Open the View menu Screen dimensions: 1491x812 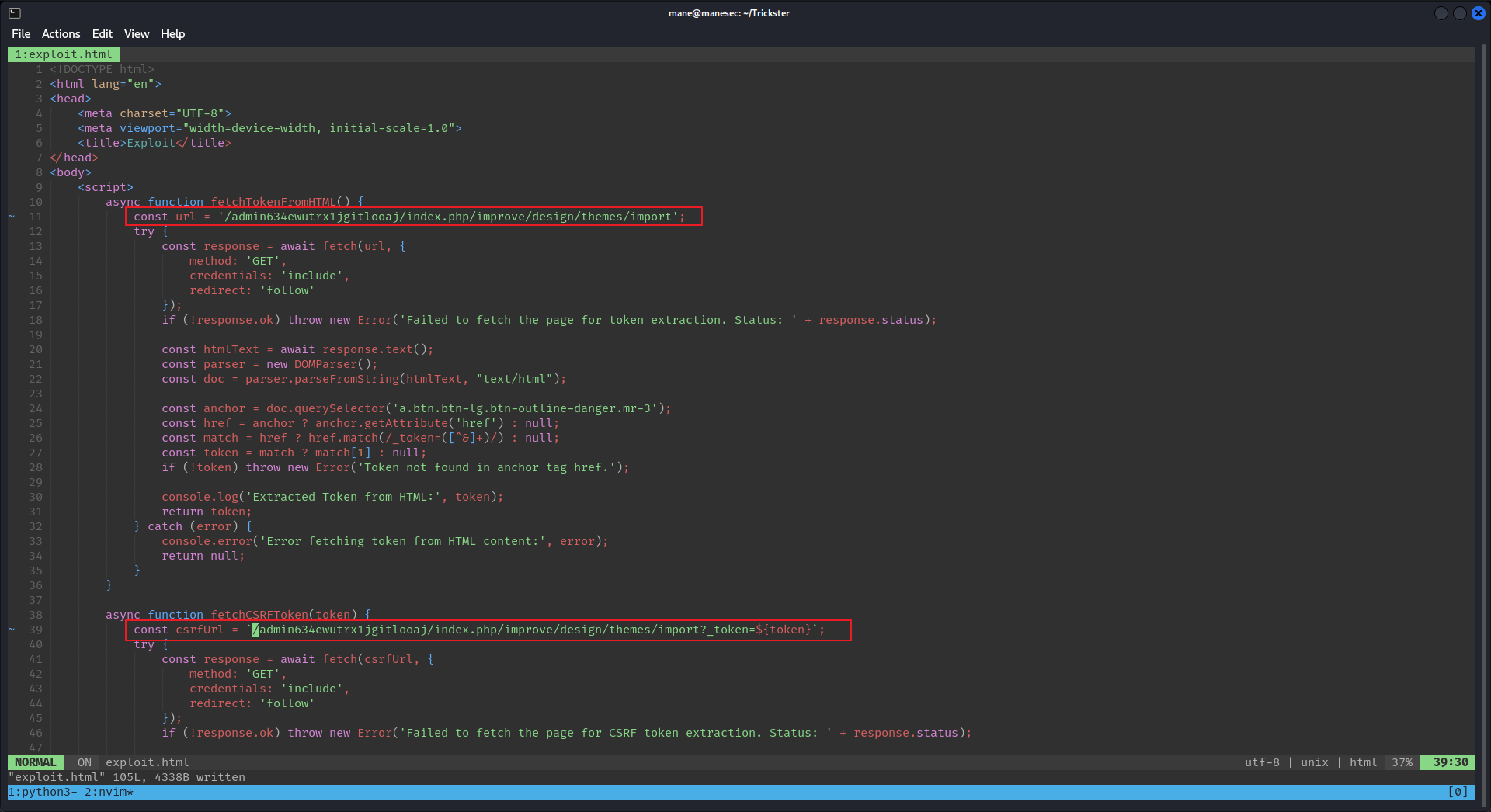(x=136, y=34)
